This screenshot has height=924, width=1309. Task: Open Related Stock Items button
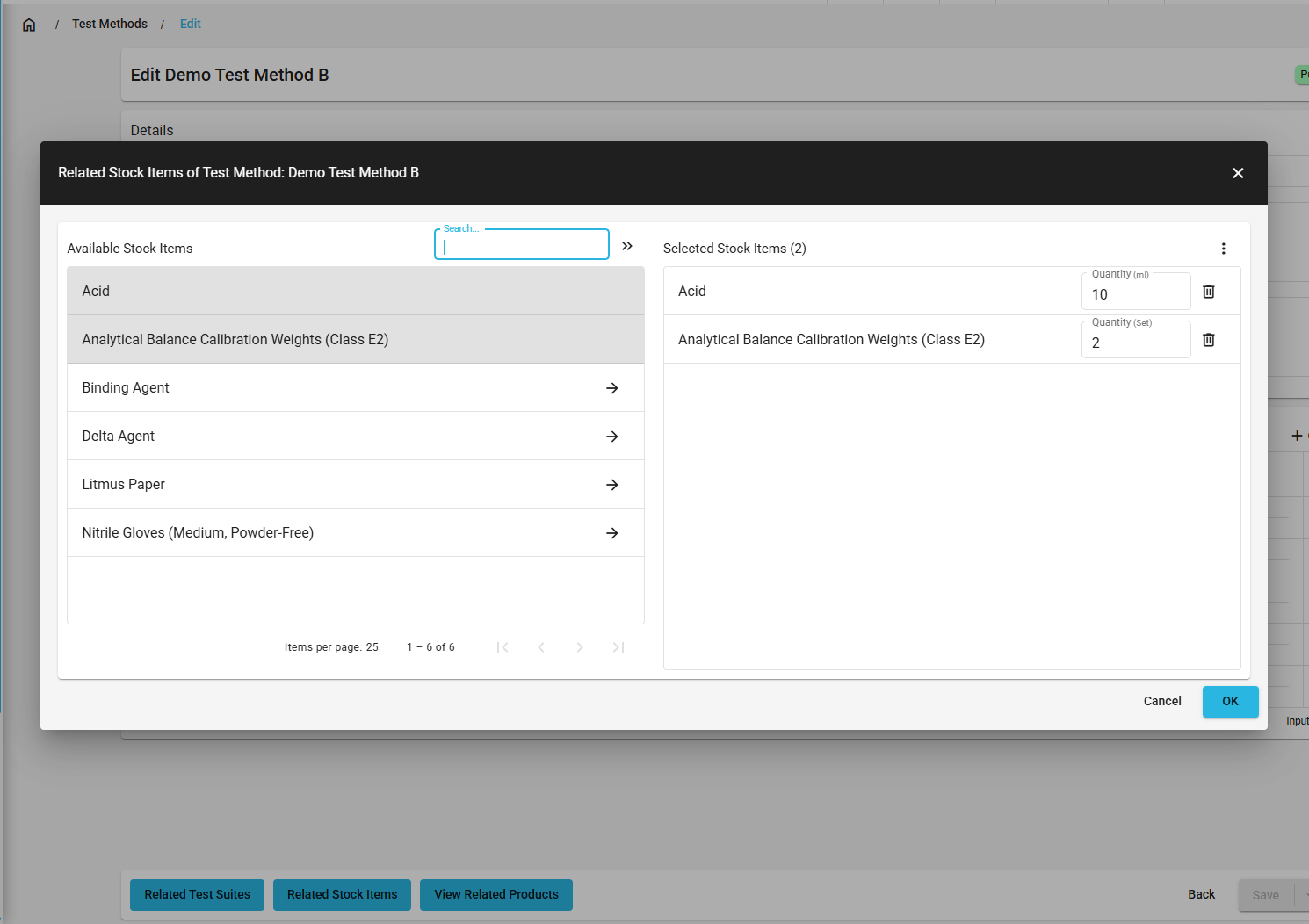(343, 894)
